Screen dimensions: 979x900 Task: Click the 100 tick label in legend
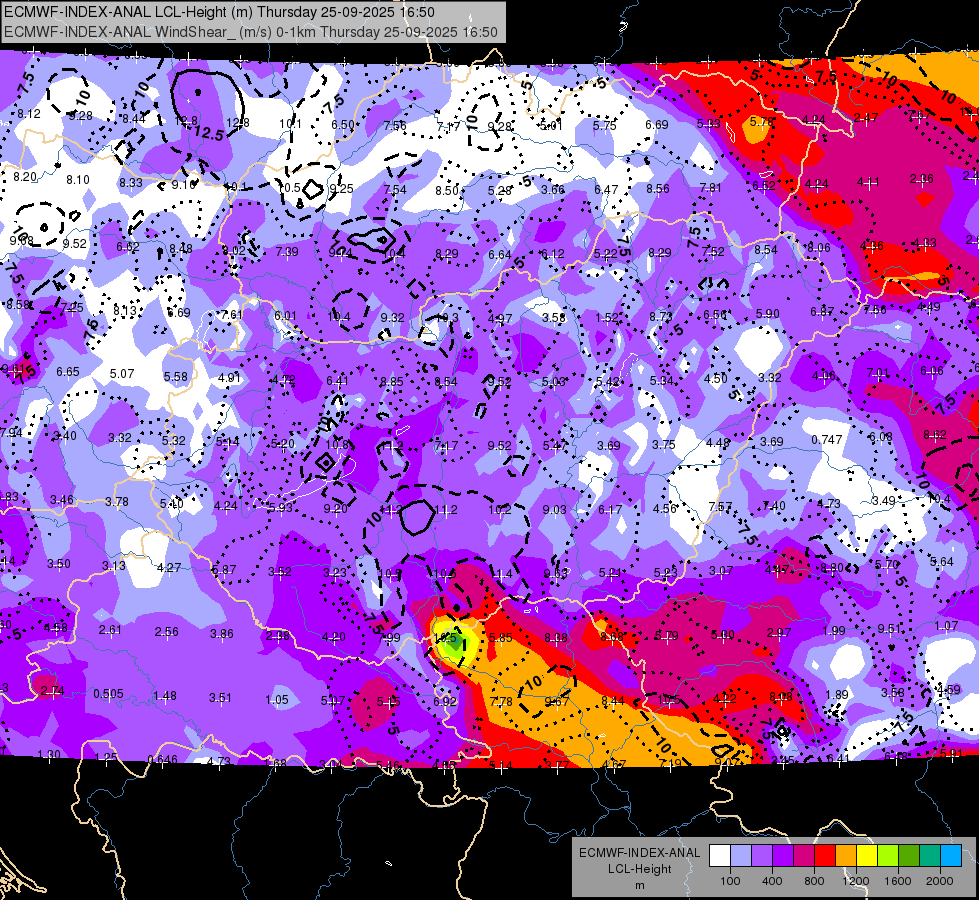(x=730, y=881)
